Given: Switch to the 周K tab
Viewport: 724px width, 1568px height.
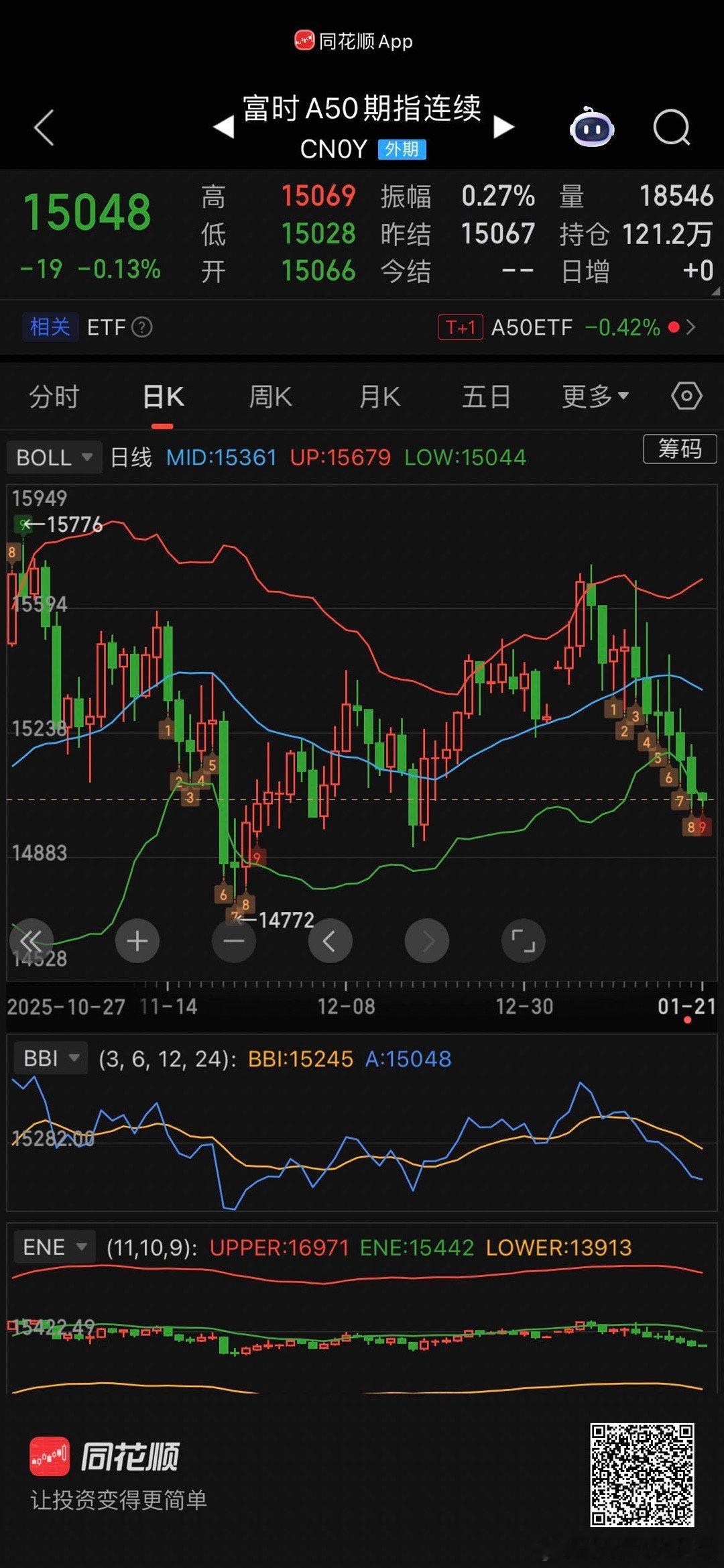Looking at the screenshot, I should coord(271,396).
